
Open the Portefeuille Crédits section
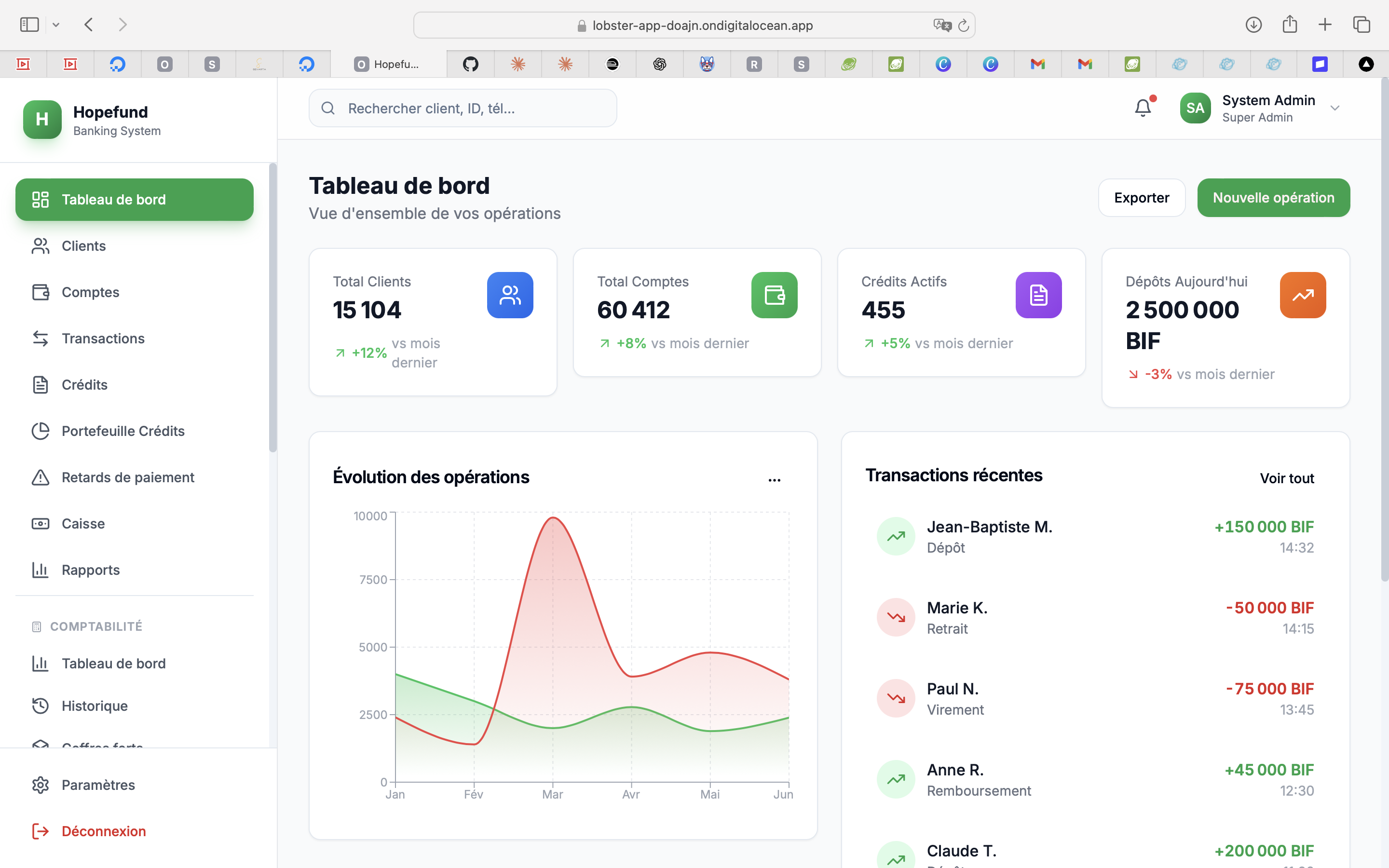(x=122, y=431)
